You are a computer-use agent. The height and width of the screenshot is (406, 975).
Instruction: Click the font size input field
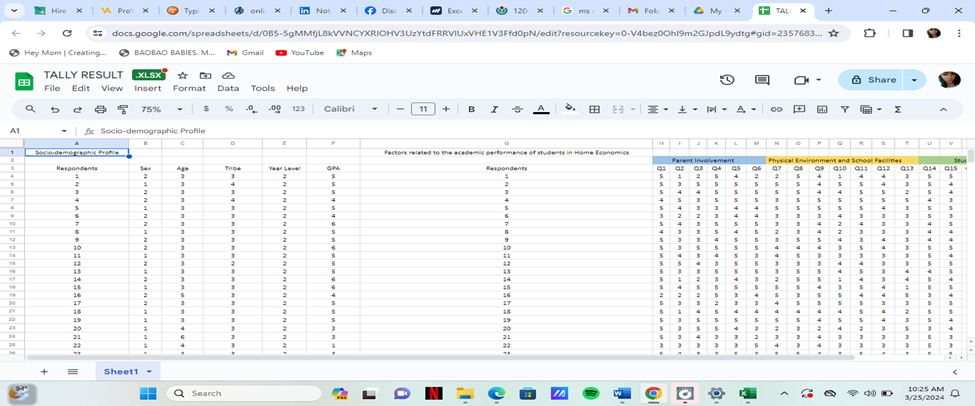click(x=423, y=109)
